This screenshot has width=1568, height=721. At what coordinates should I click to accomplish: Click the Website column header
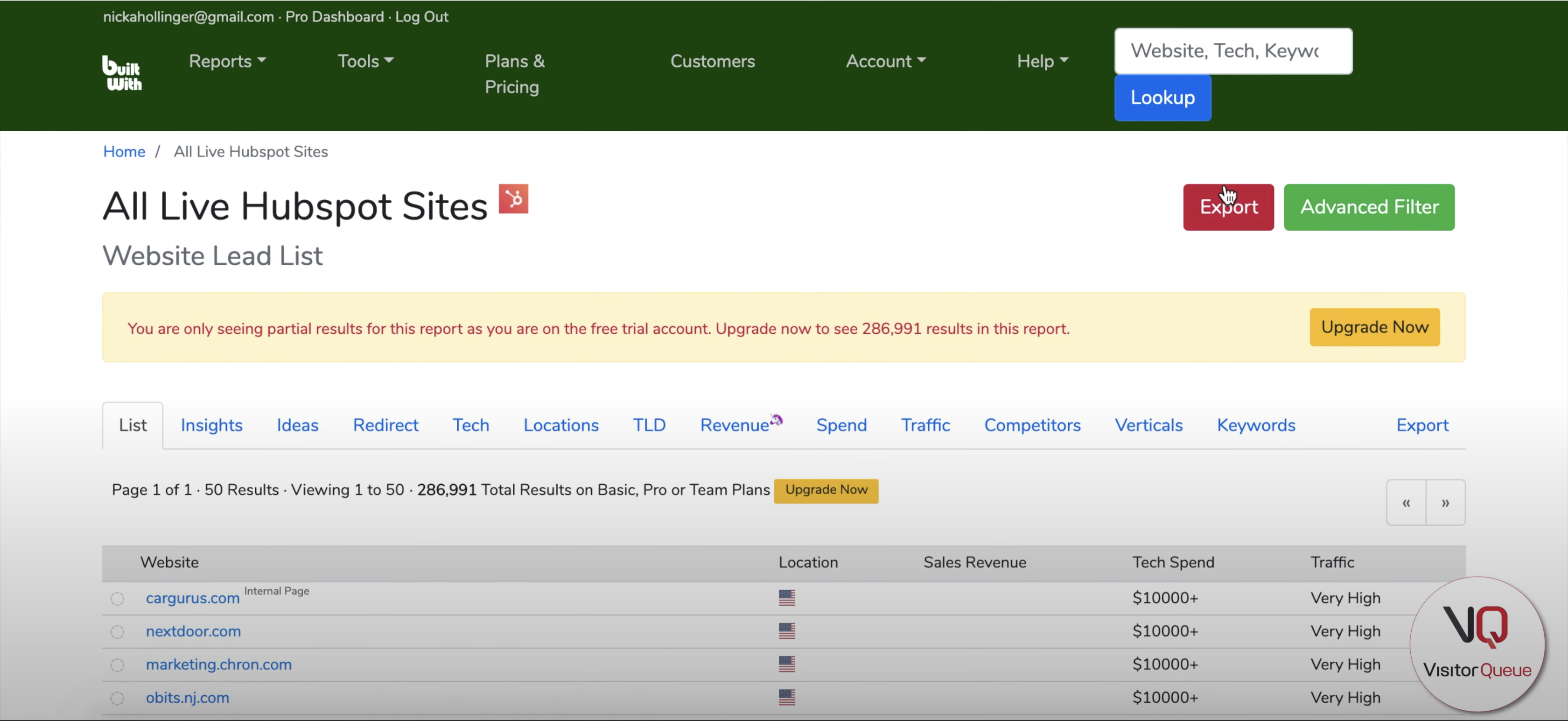(169, 562)
